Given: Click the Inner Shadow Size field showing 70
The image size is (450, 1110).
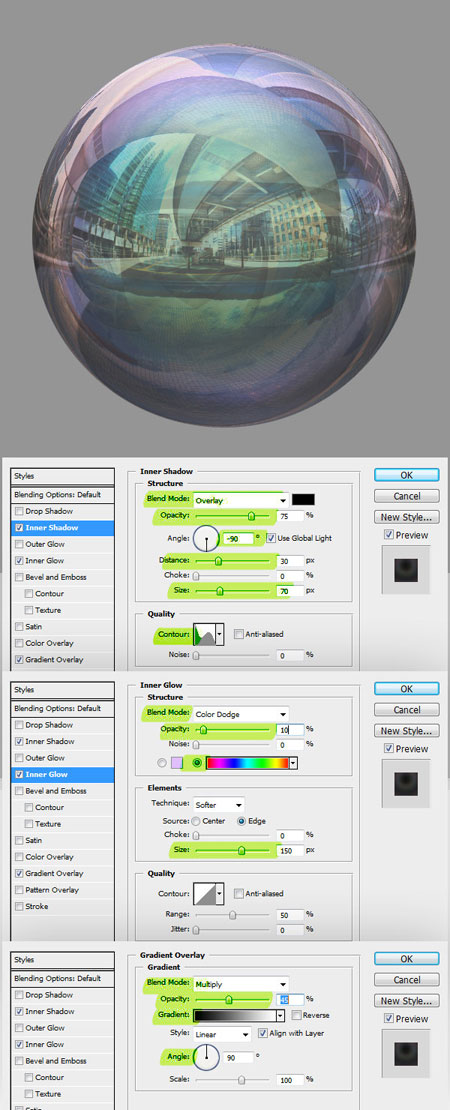Looking at the screenshot, I should [289, 590].
